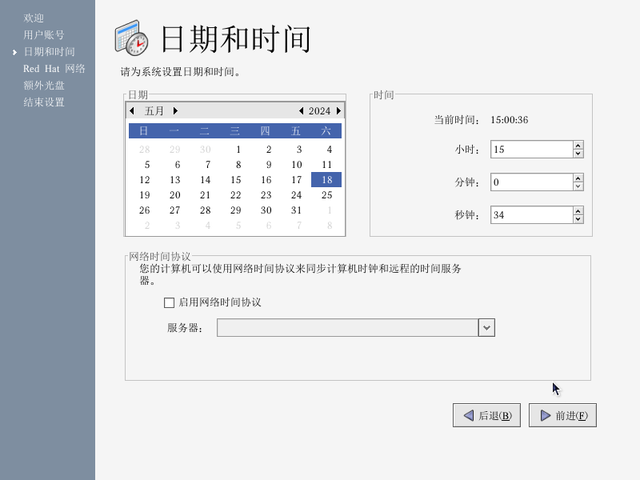Click the previous month arrow beside 五月
The height and width of the screenshot is (480, 640).
[x=132, y=111]
